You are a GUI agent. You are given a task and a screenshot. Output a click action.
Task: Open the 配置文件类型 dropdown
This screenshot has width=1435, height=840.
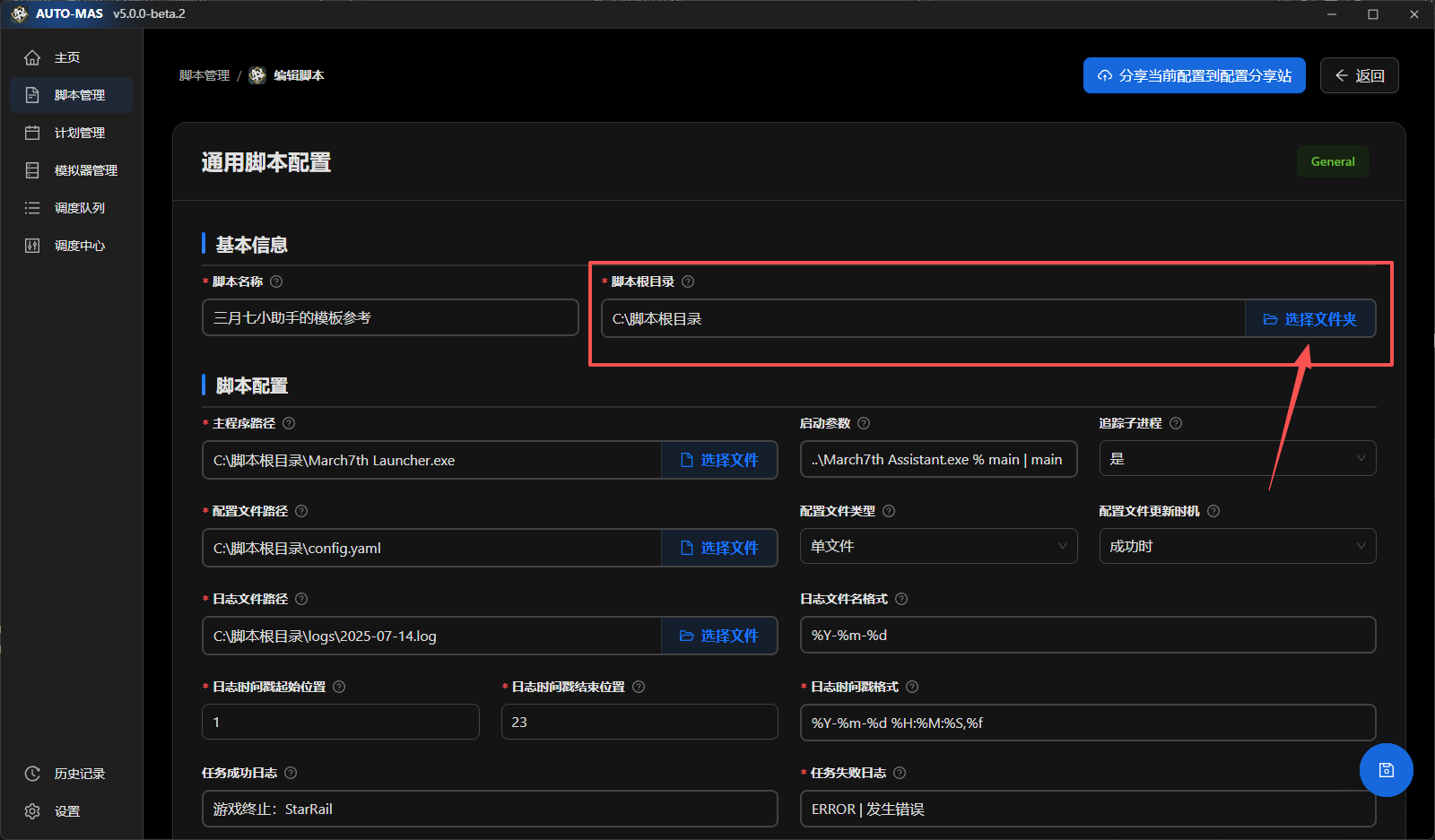click(937, 547)
